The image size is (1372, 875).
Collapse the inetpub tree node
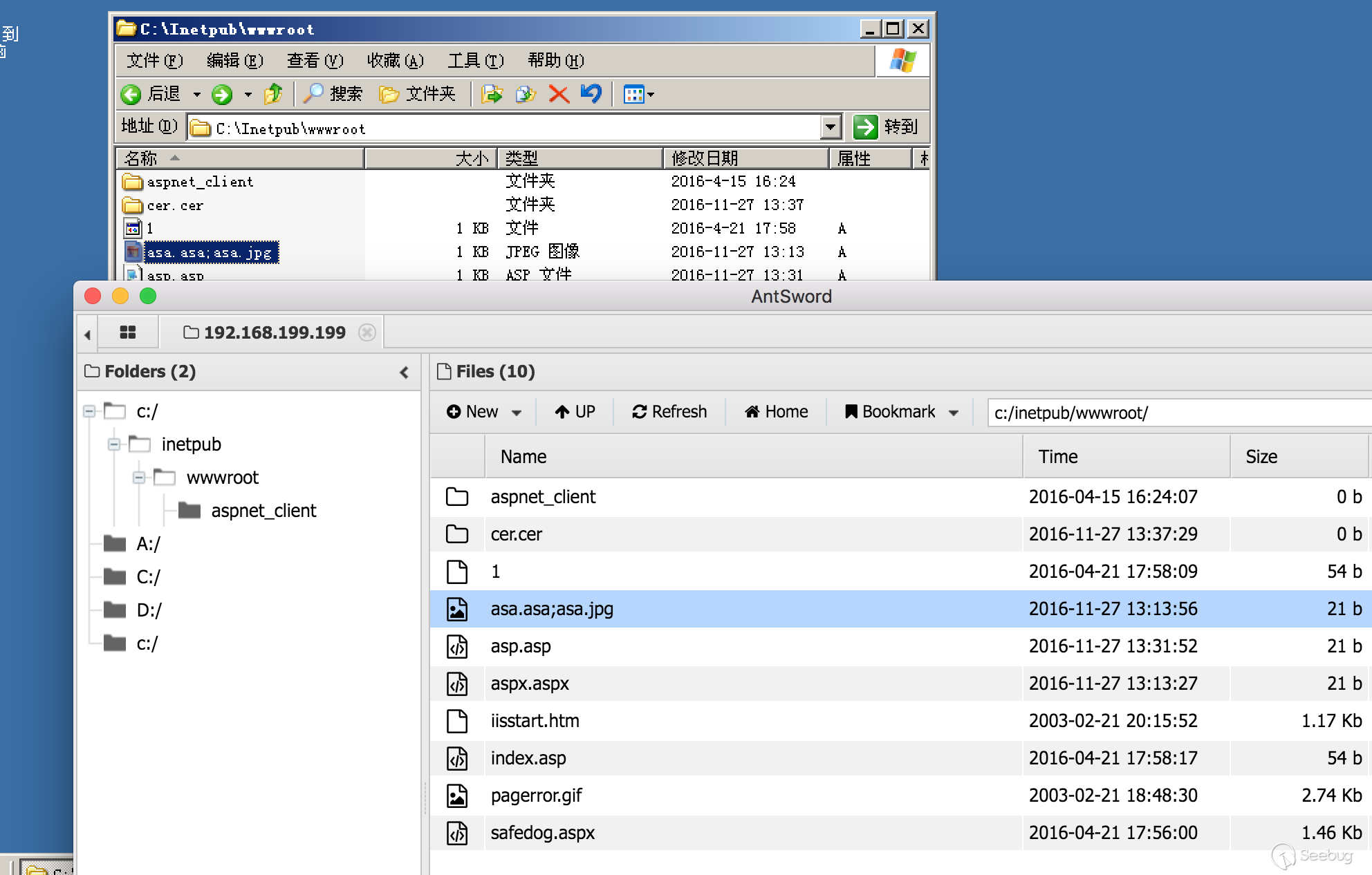(x=114, y=444)
